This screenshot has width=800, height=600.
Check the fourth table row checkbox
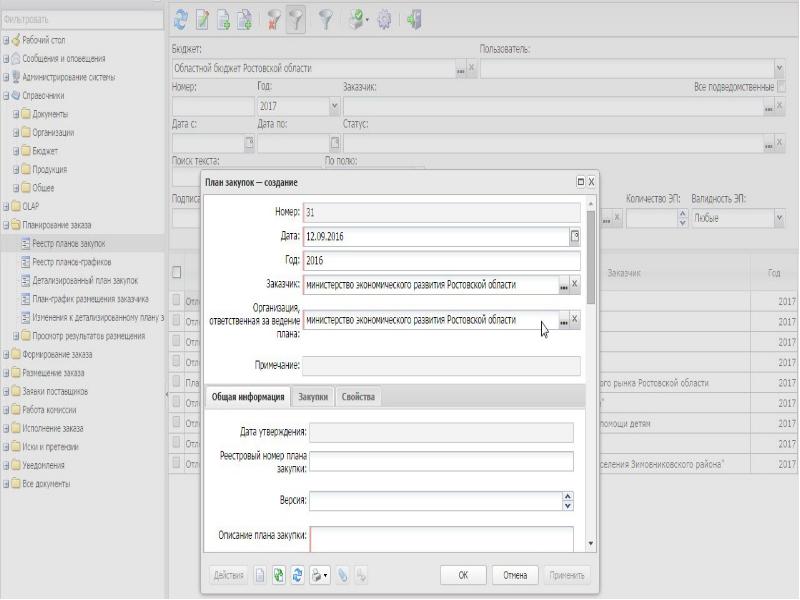pos(177,361)
